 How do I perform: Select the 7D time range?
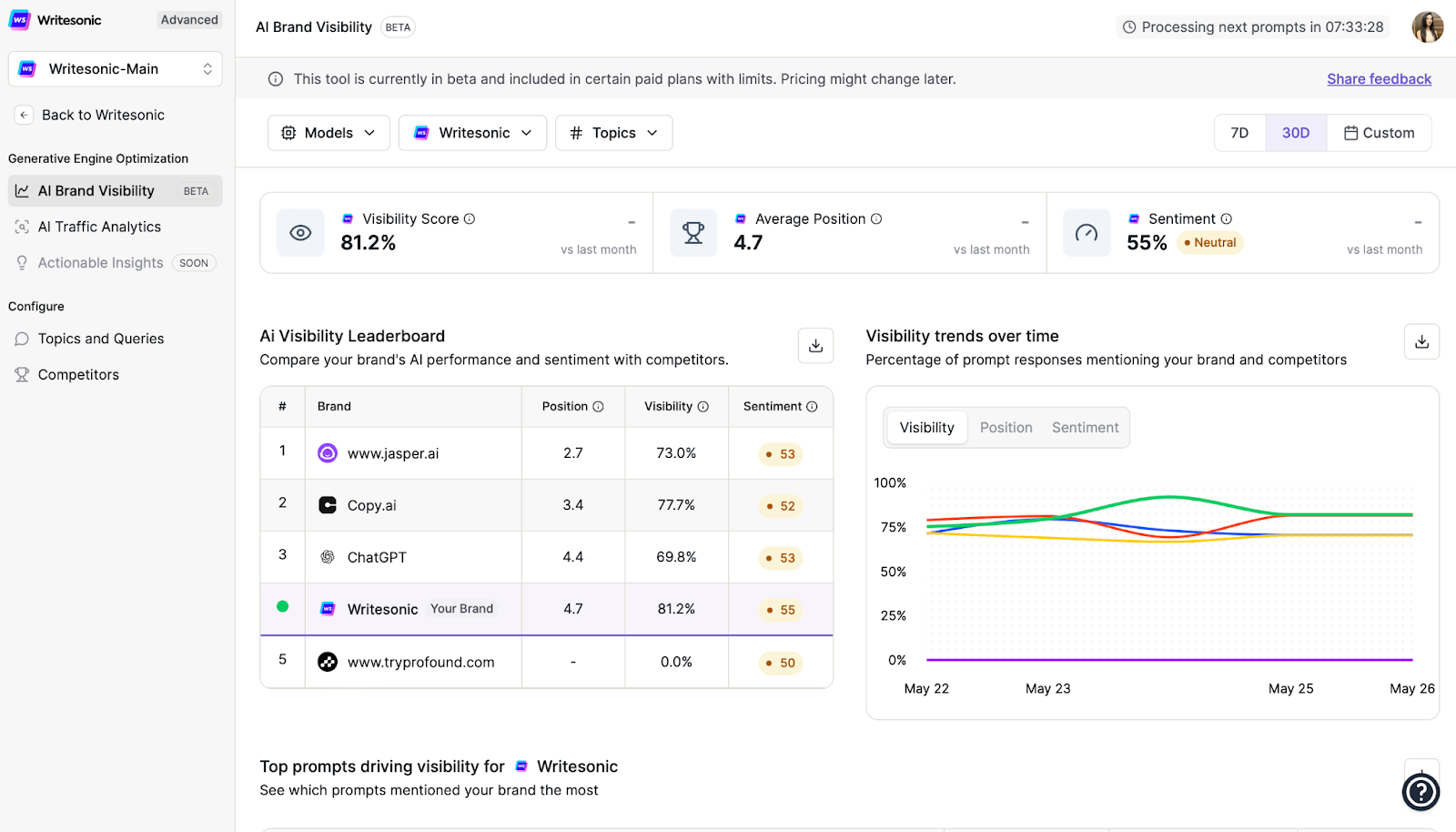click(x=1239, y=133)
